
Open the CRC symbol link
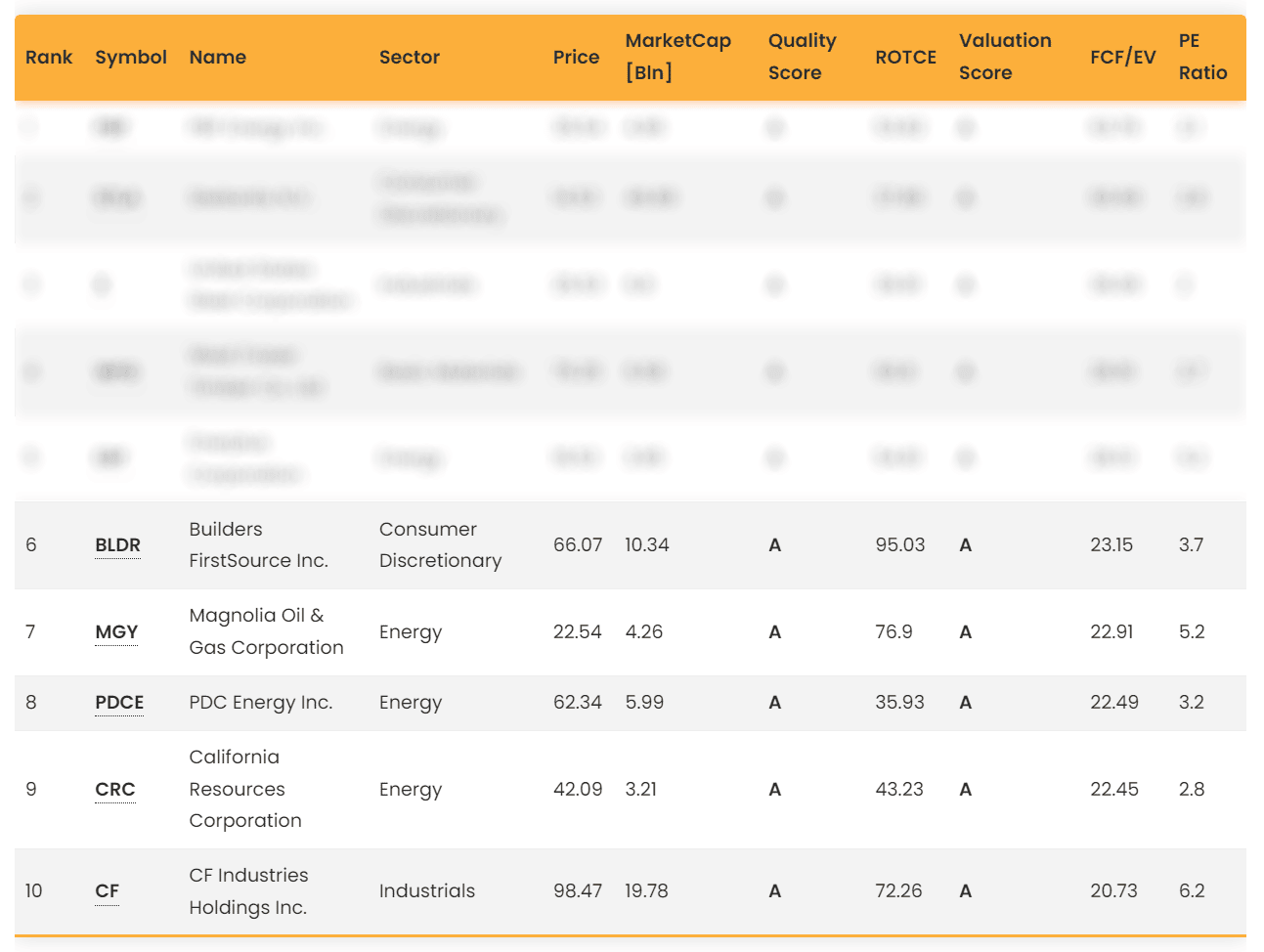[114, 790]
